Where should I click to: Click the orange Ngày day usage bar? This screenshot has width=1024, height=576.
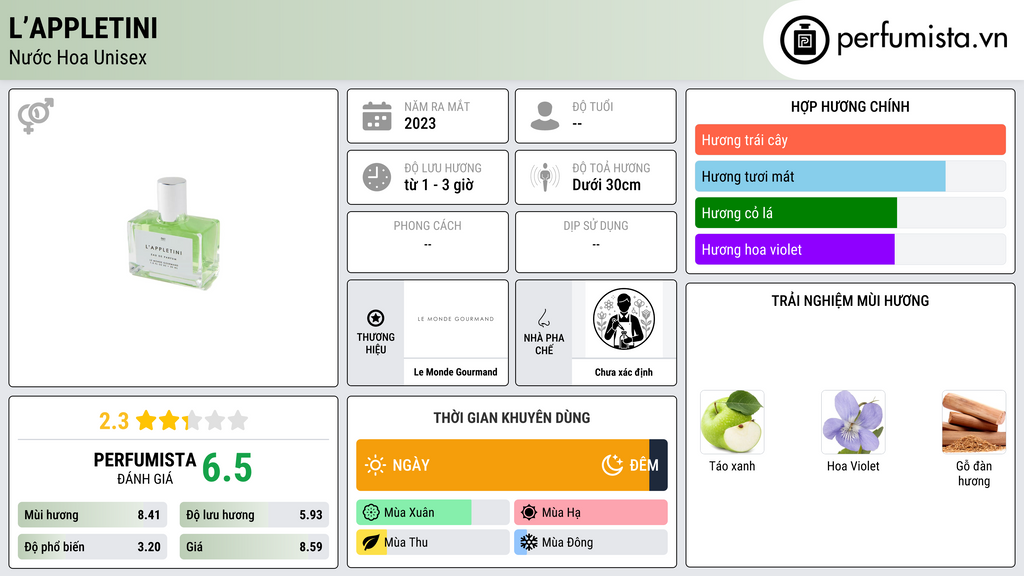[x=503, y=465]
